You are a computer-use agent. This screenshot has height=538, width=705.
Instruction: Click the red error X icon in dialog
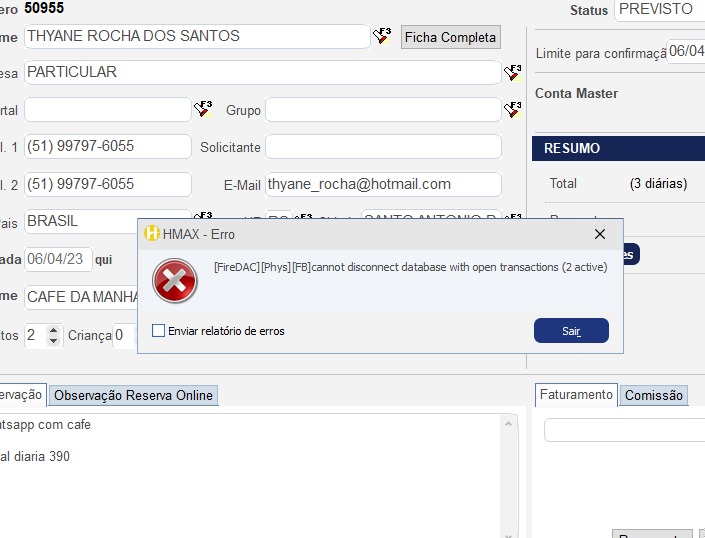point(175,282)
